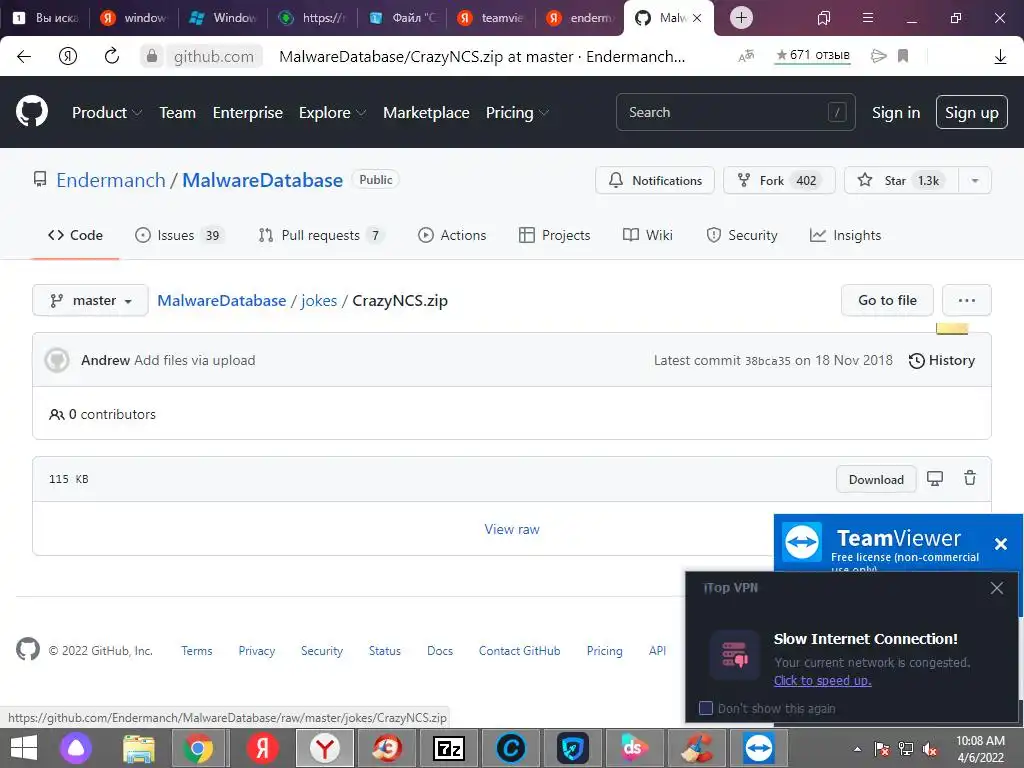Open the Actions tab
1024x768 pixels.
452,235
